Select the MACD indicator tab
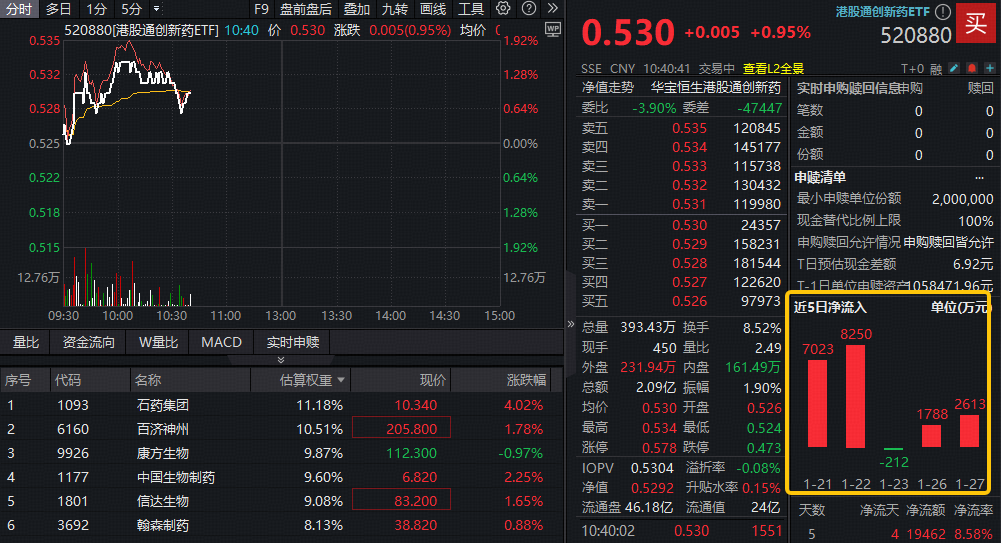The image size is (1001, 543). click(221, 342)
